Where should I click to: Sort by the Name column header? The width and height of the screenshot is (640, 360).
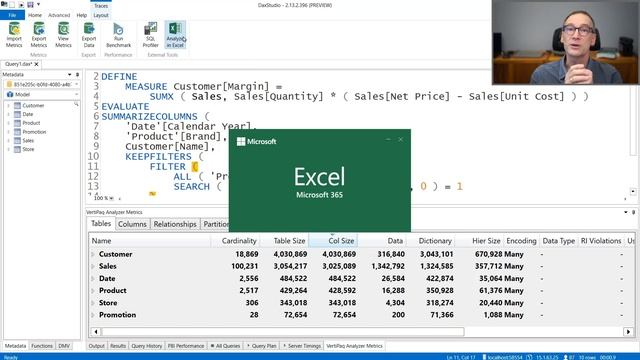[x=150, y=241]
